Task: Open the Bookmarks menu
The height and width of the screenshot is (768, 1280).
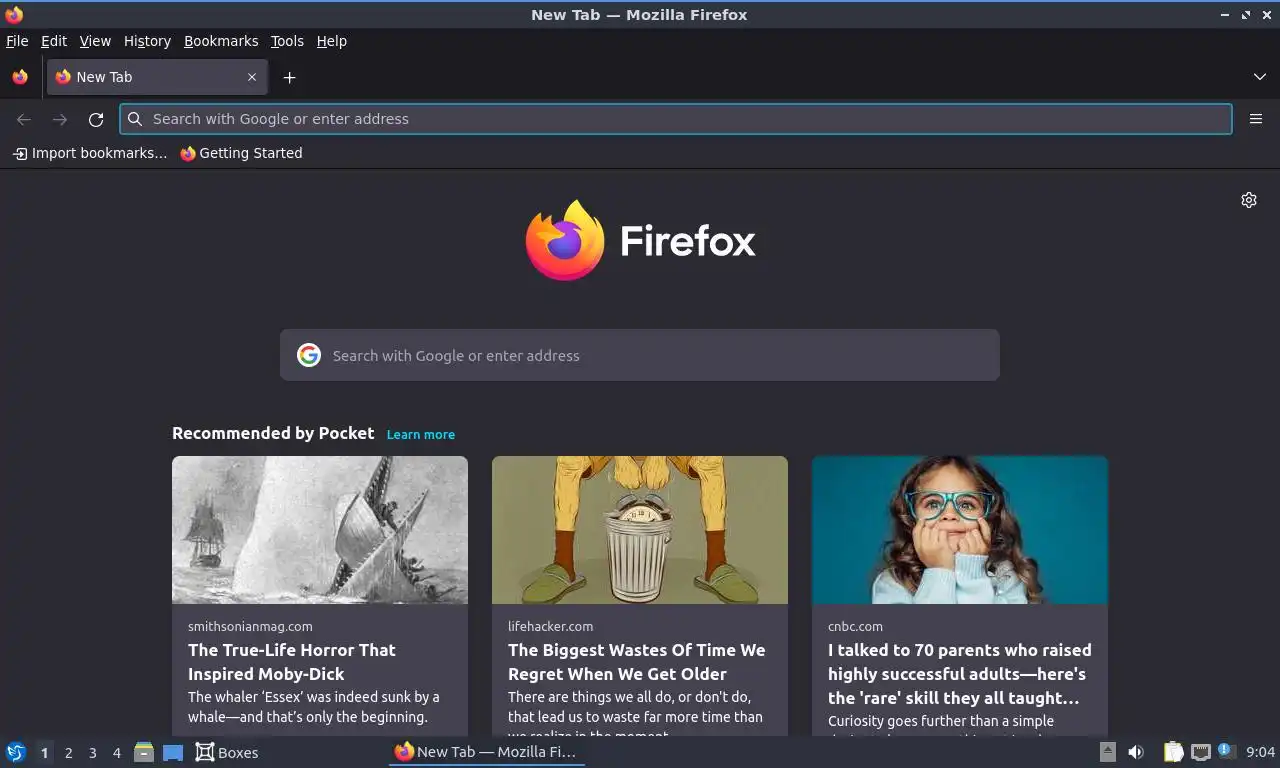Action: (221, 41)
